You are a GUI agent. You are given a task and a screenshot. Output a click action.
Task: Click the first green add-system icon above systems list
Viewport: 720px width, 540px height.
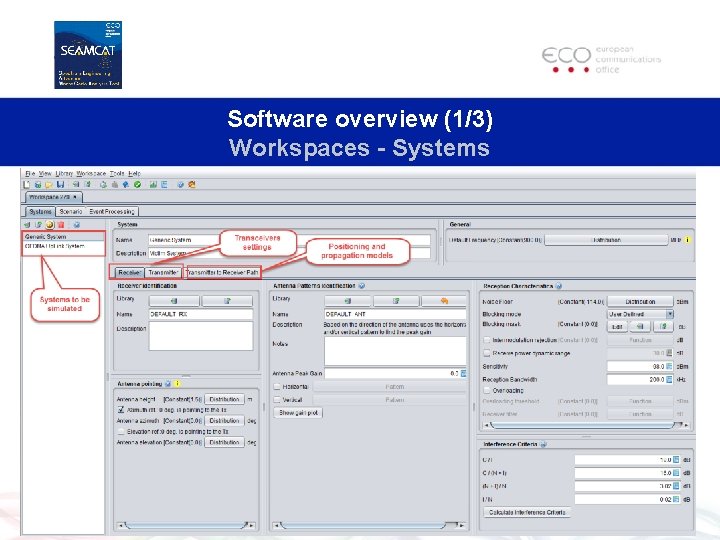(x=27, y=225)
